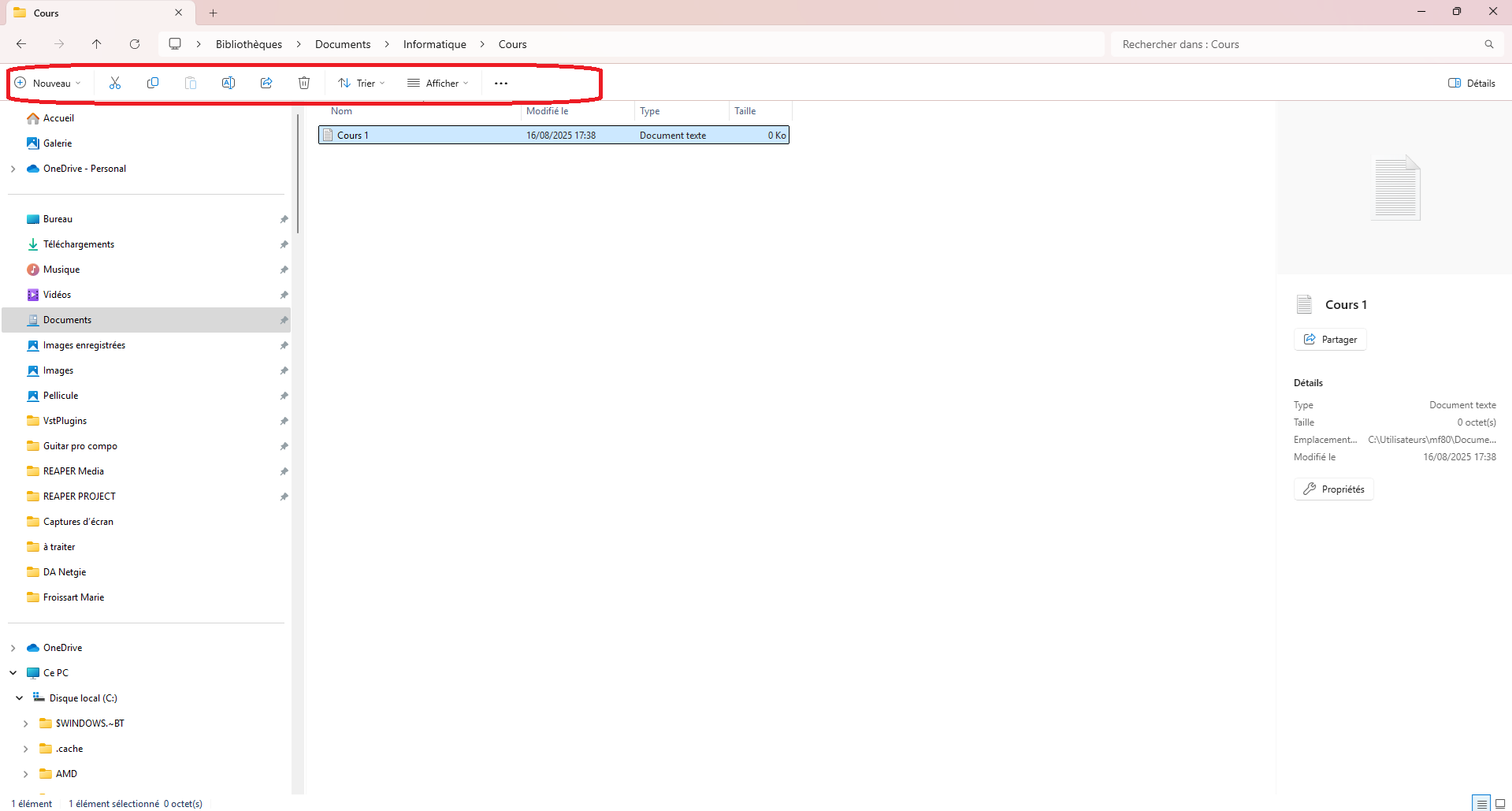Click the Partager button in details pane
Image resolution: width=1512 pixels, height=811 pixels.
pyautogui.click(x=1330, y=339)
